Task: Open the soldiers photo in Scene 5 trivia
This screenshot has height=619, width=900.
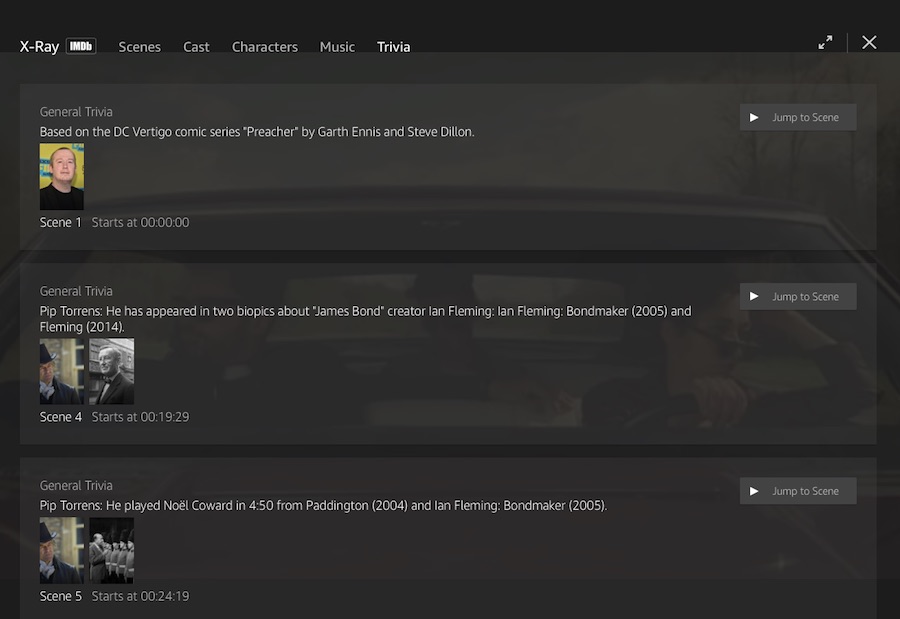Action: tap(111, 550)
